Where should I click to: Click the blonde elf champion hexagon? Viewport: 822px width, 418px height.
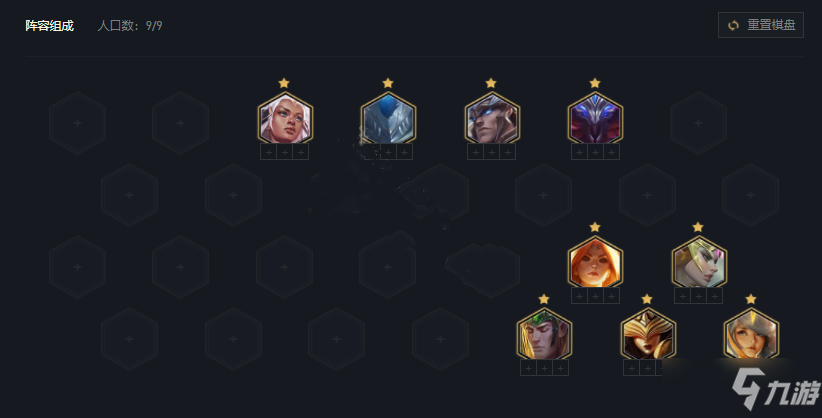(699, 262)
